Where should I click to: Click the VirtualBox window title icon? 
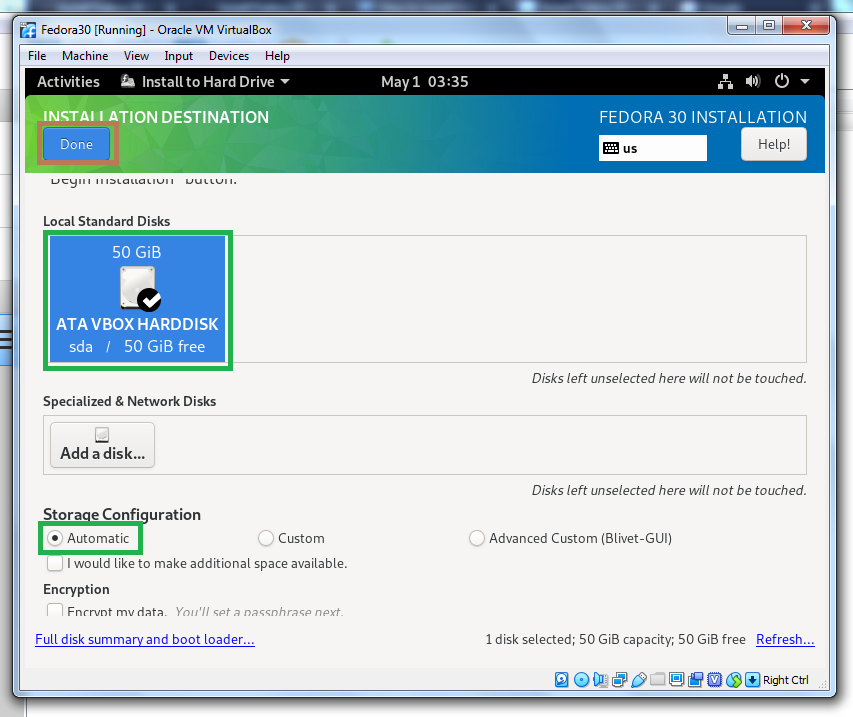[x=28, y=30]
